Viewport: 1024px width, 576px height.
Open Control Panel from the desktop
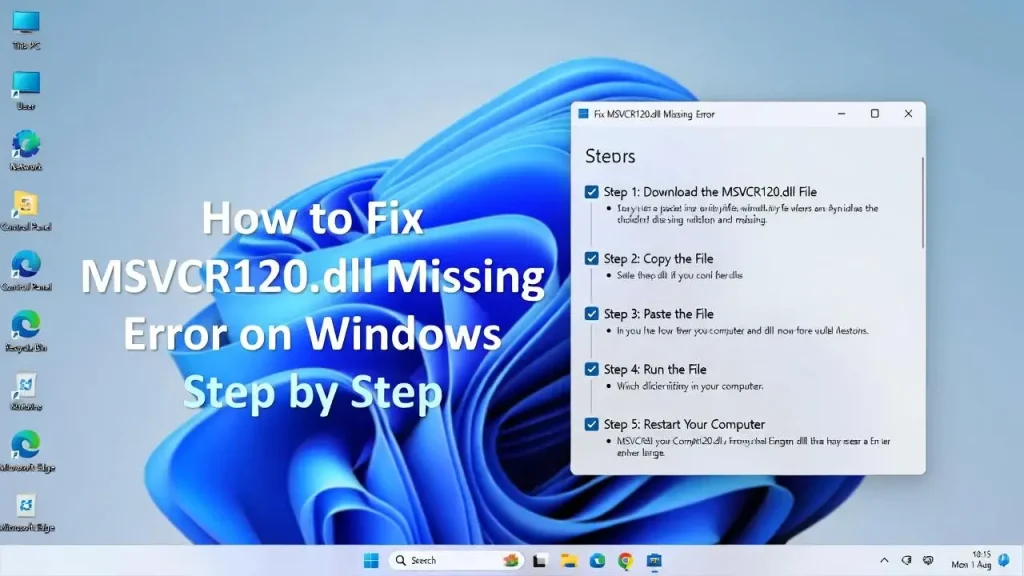click(25, 205)
